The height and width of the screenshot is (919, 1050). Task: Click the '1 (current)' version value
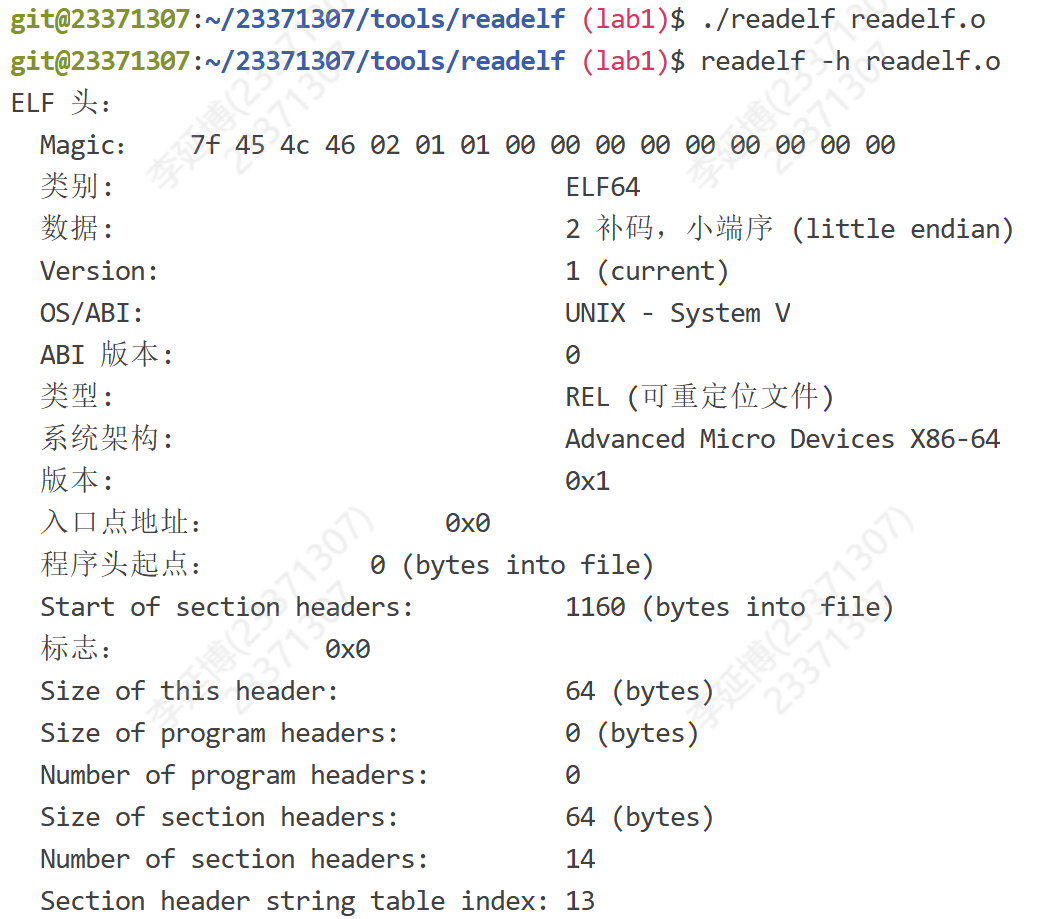pyautogui.click(x=646, y=271)
